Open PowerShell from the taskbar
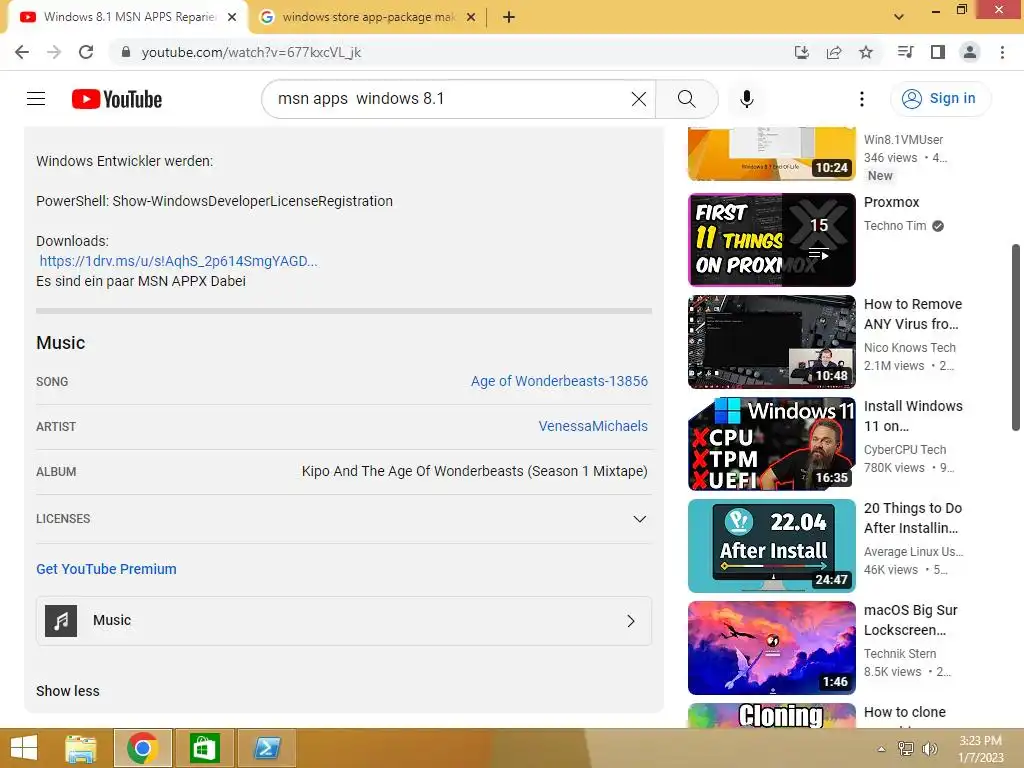1024x768 pixels. click(267, 748)
